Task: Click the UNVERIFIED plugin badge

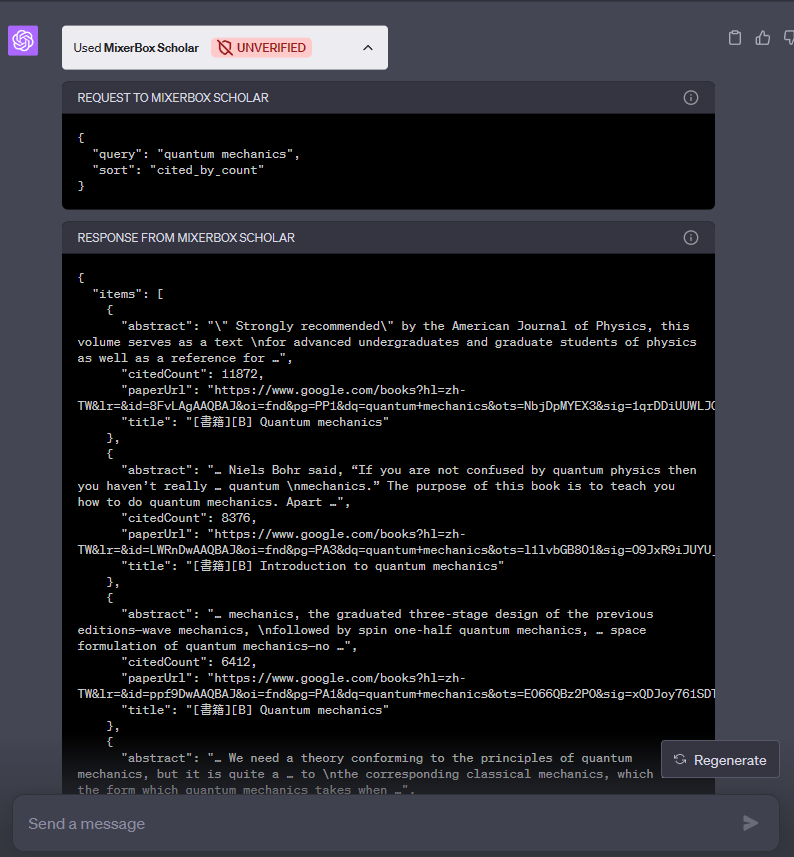Action: coord(262,48)
